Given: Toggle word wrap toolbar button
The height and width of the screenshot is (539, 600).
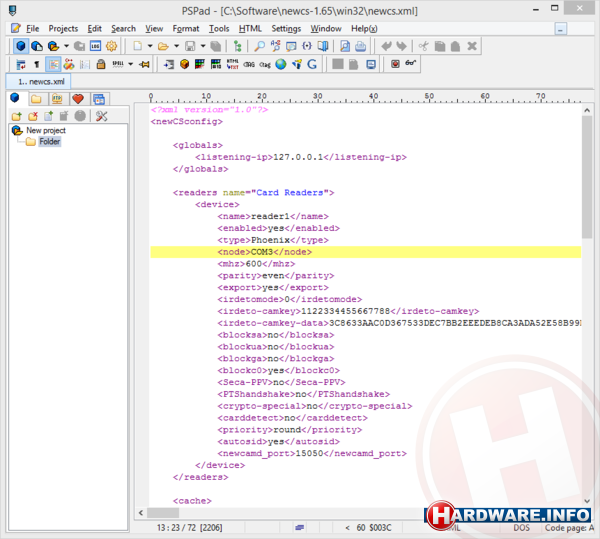Looking at the screenshot, I should coord(21,64).
